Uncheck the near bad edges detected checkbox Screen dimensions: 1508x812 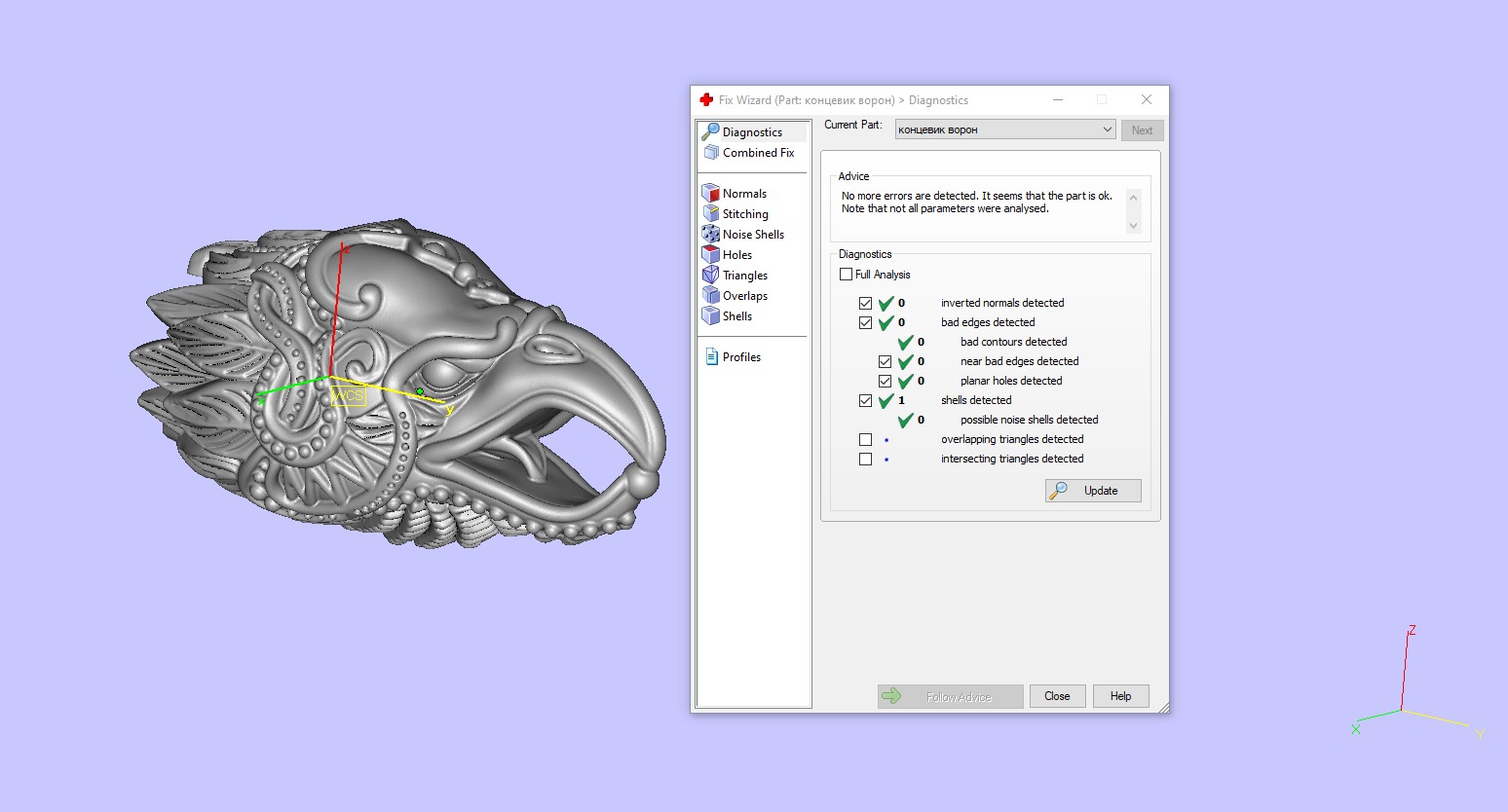point(885,361)
